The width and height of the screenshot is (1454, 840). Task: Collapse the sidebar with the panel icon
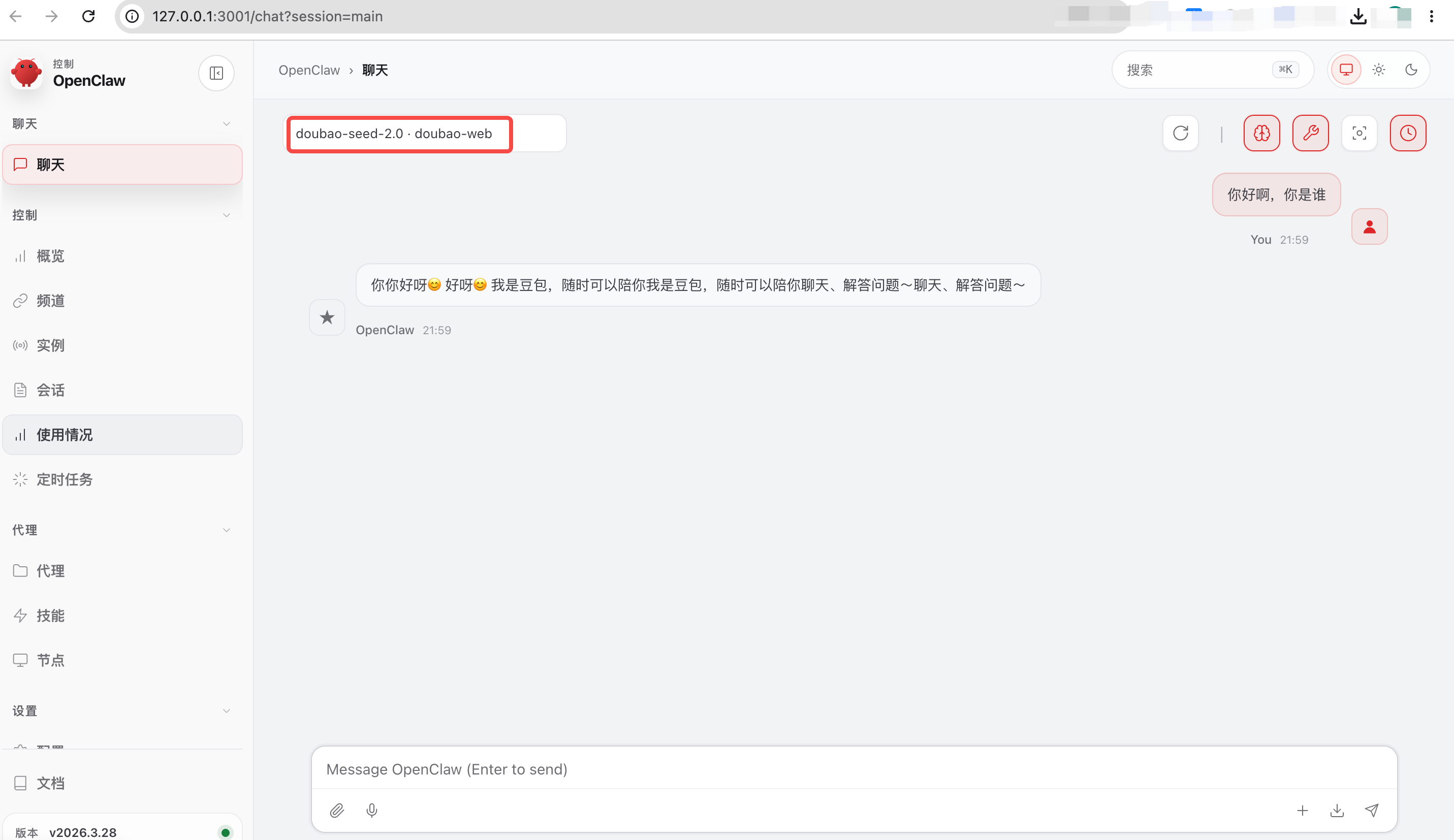216,73
